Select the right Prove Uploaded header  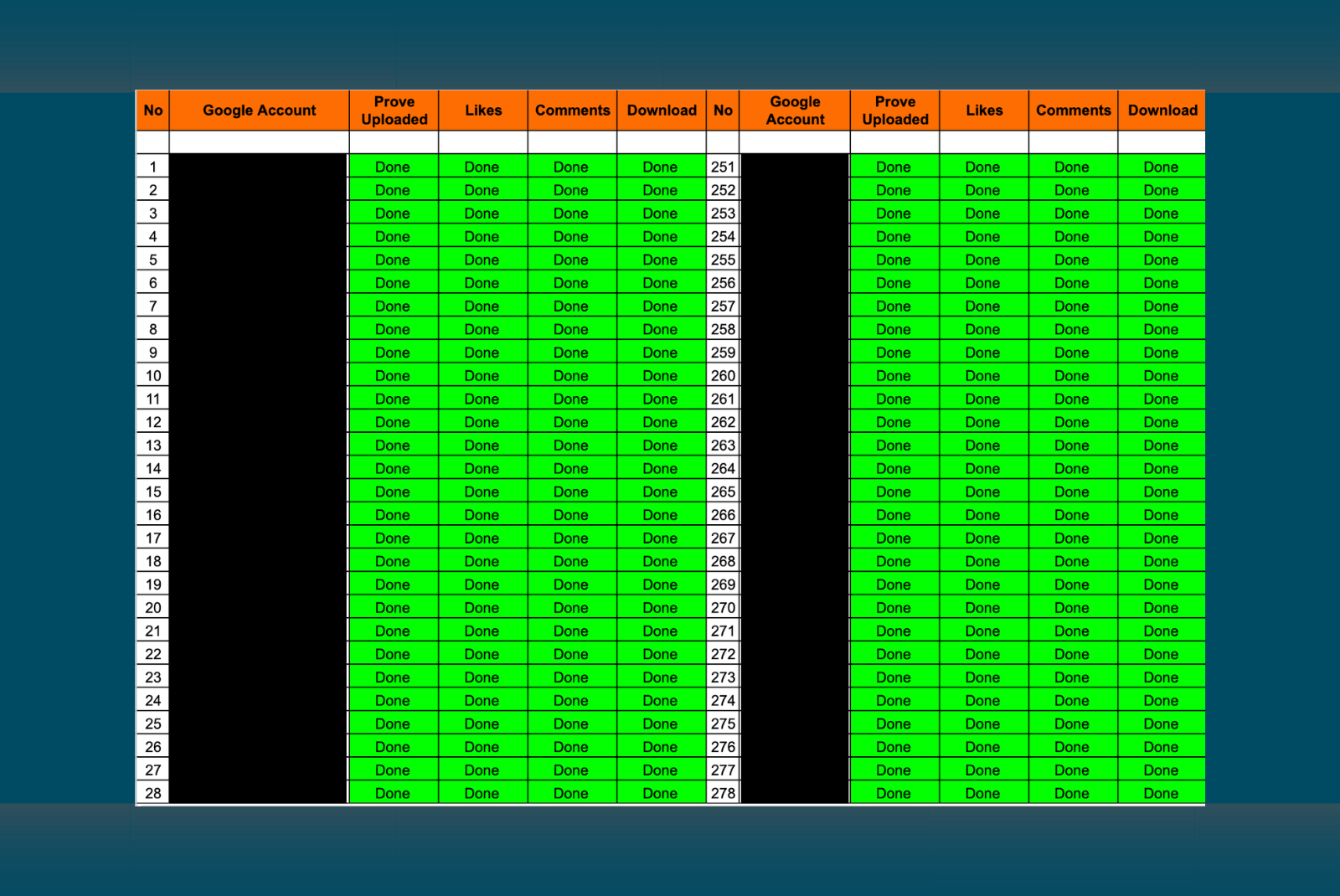click(894, 111)
